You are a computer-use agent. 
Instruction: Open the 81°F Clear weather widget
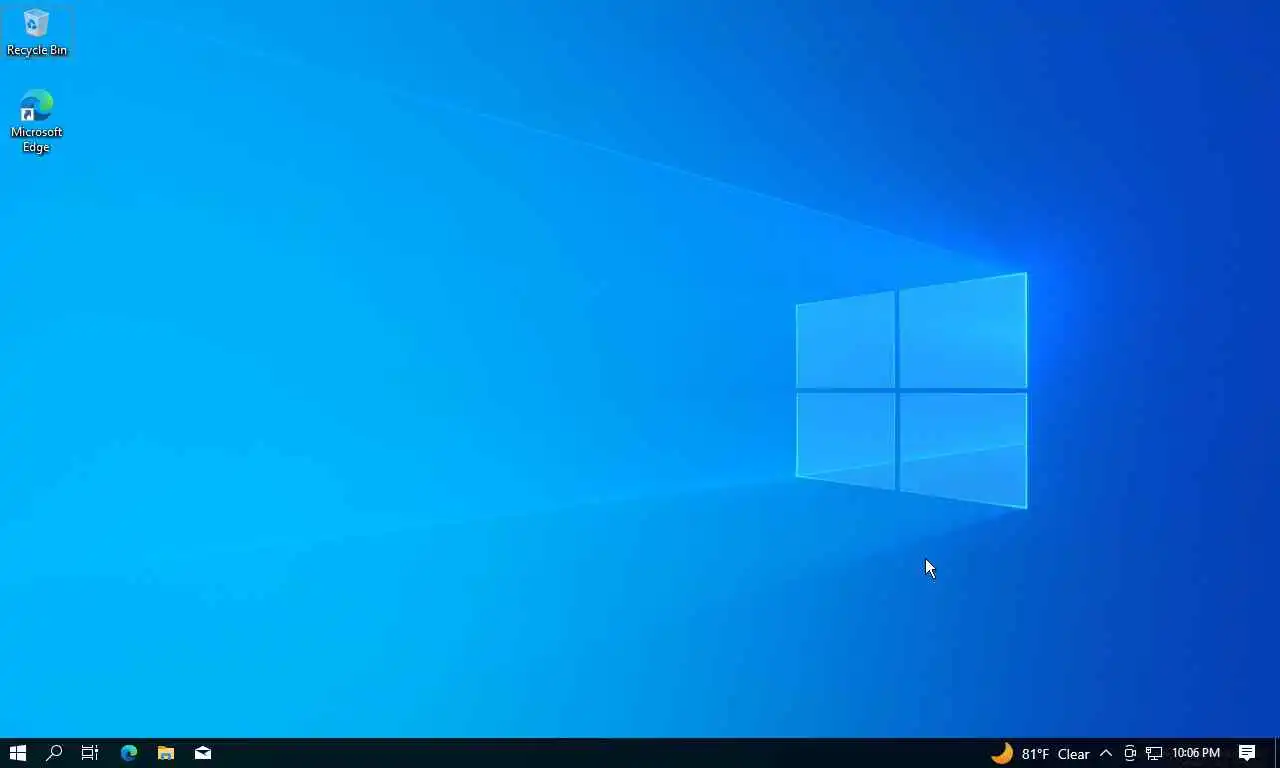1039,753
